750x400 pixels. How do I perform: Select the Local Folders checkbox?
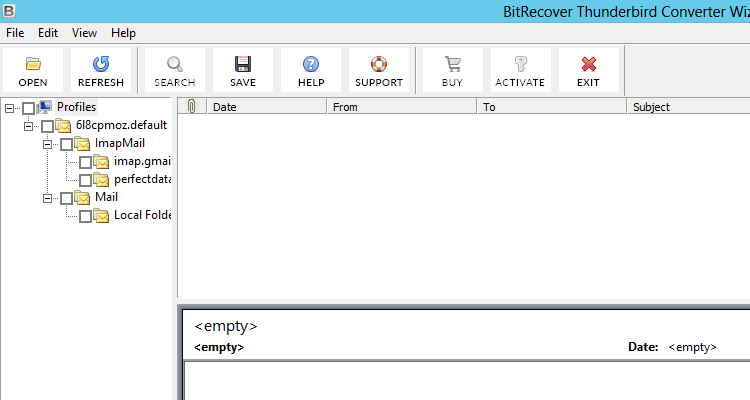pyautogui.click(x=86, y=216)
